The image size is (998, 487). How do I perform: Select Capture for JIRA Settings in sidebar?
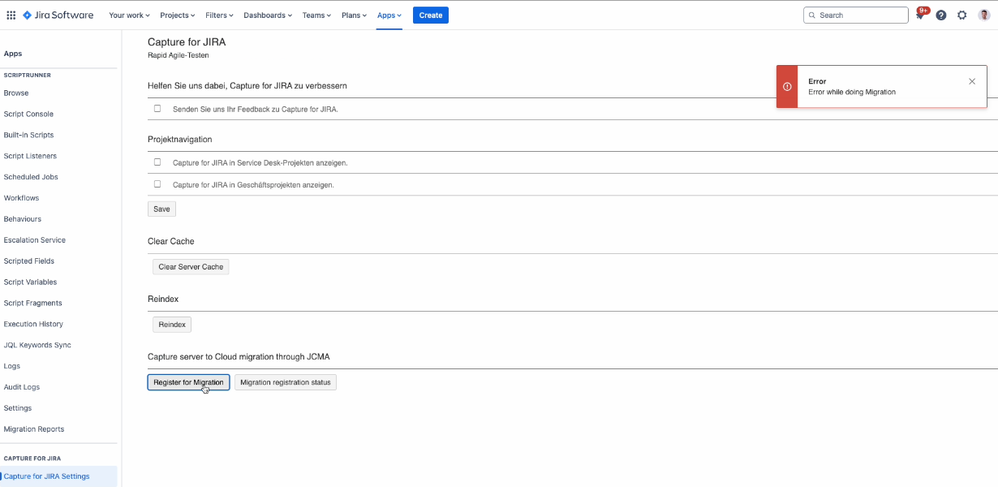[59, 476]
